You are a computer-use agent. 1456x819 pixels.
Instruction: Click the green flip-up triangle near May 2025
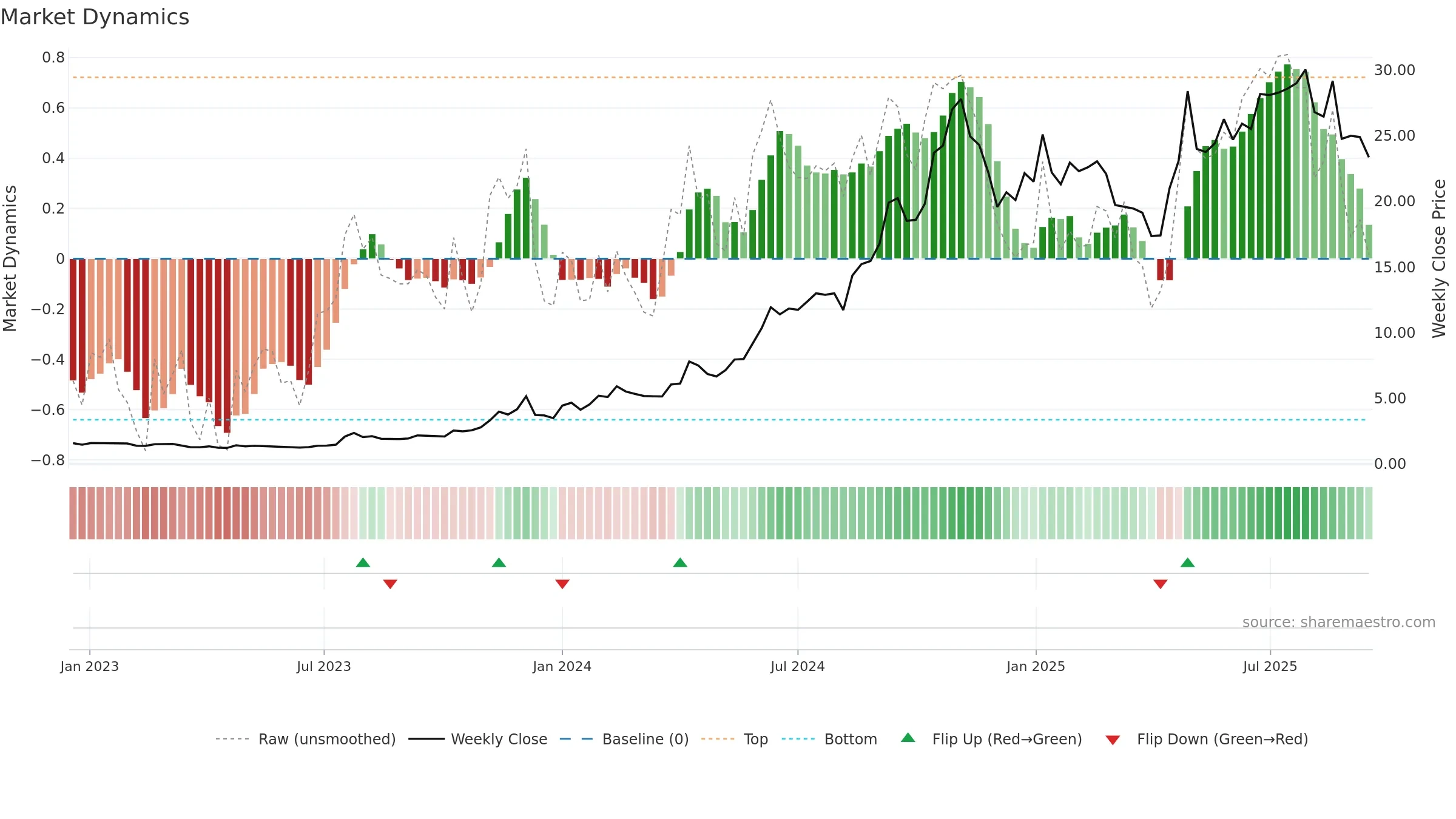pyautogui.click(x=1188, y=562)
